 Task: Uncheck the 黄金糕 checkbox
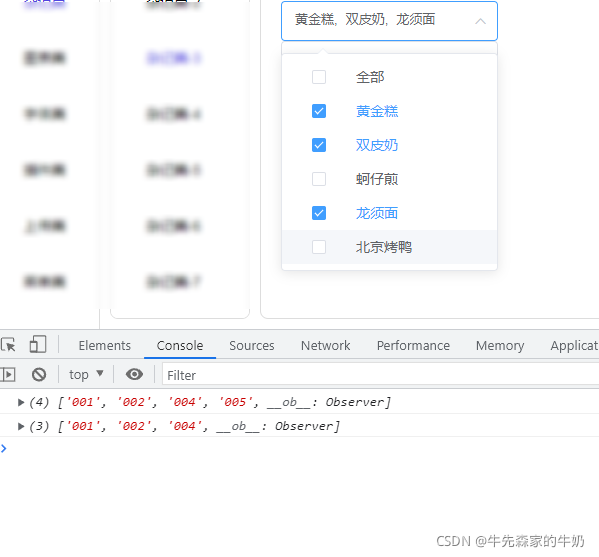click(319, 111)
